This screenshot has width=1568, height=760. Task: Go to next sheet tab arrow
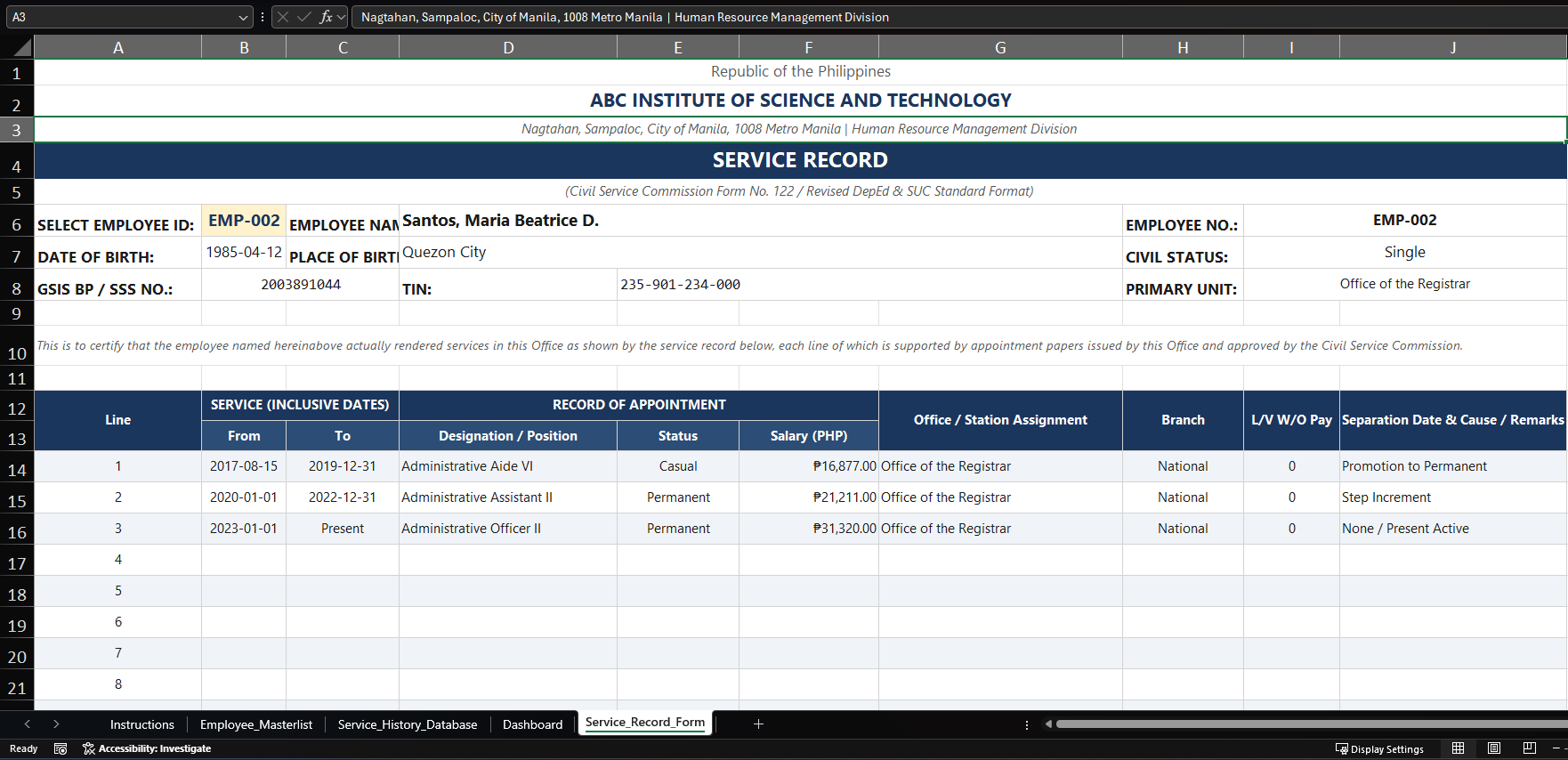pyautogui.click(x=56, y=724)
